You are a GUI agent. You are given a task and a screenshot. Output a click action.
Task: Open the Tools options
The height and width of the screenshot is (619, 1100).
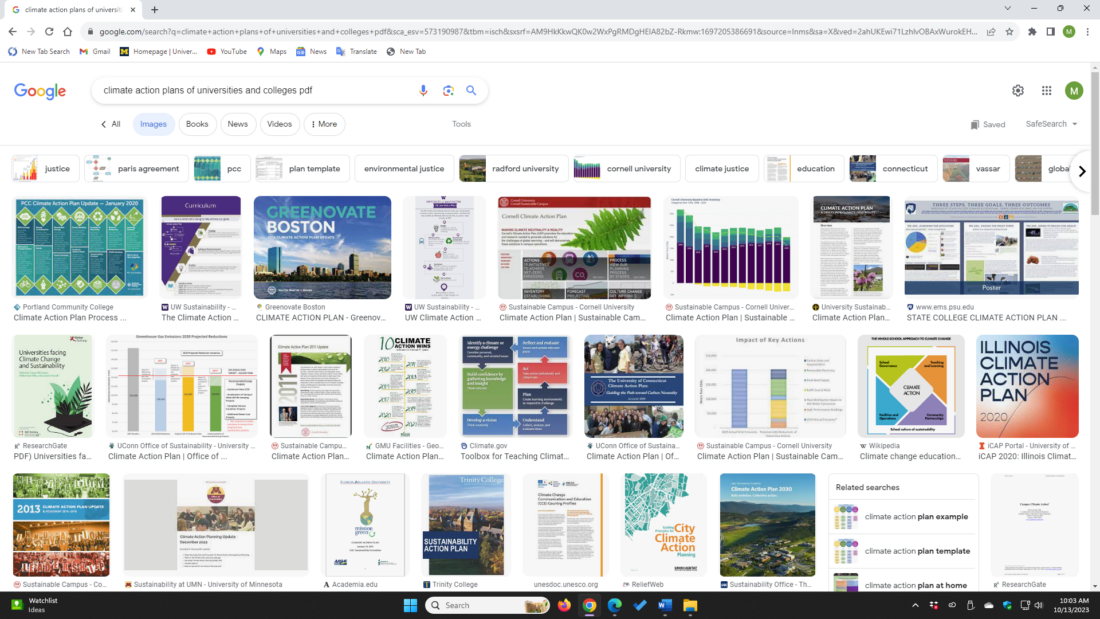462,124
